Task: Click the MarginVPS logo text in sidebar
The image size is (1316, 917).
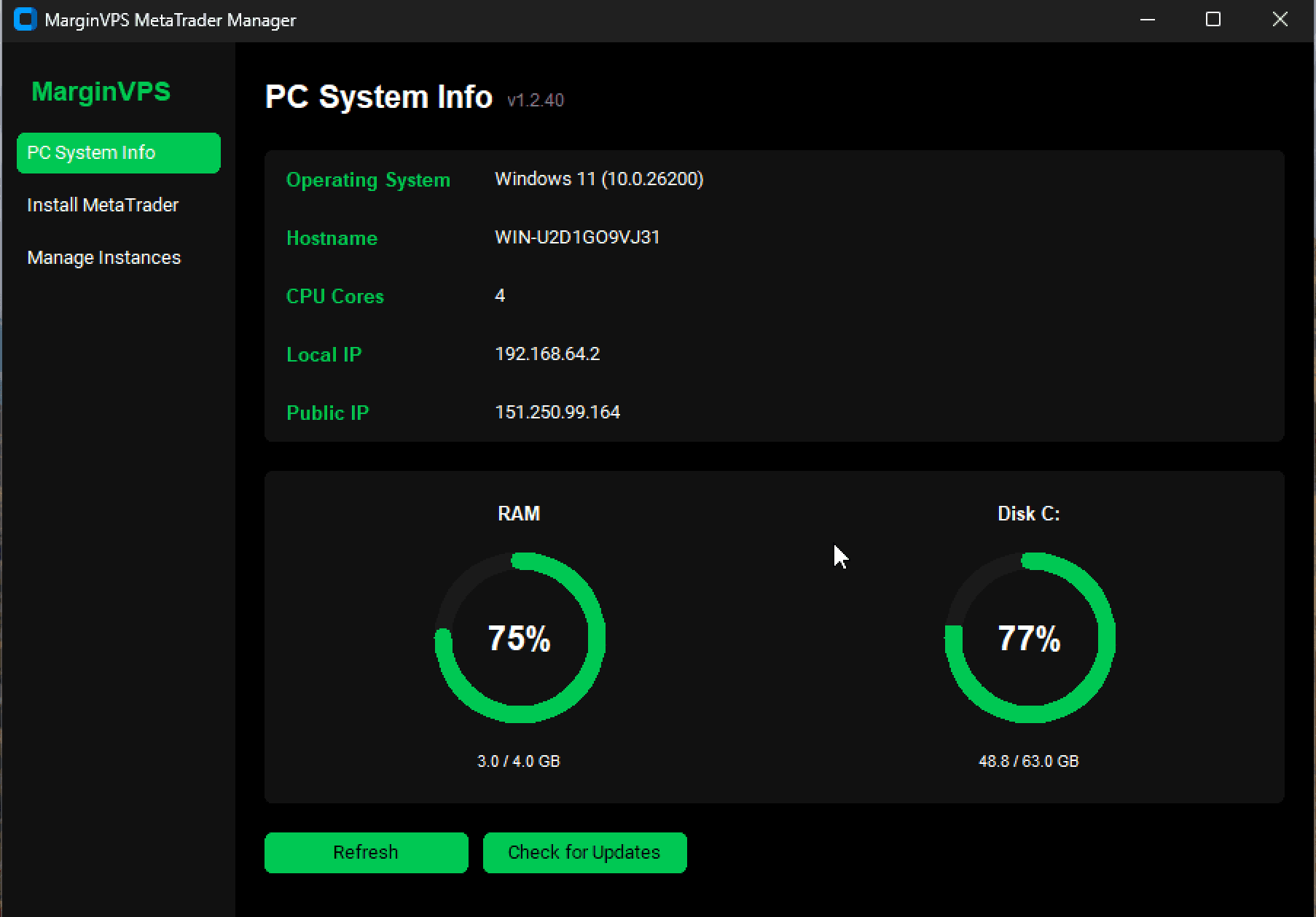Action: click(101, 92)
